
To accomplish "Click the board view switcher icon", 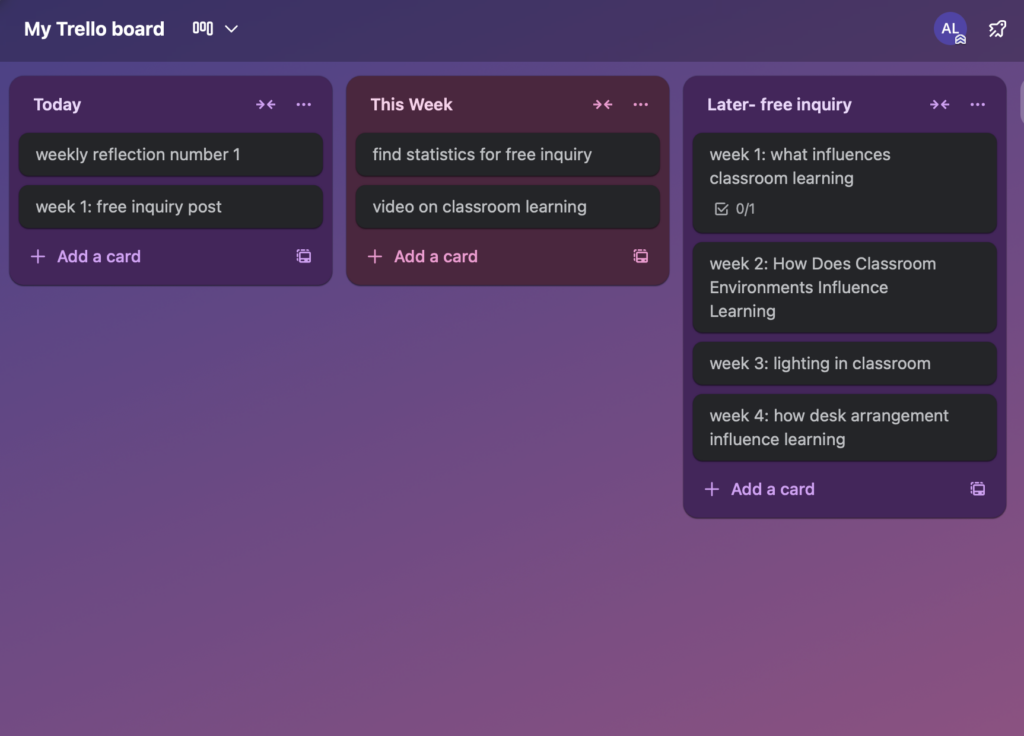I will click(203, 29).
